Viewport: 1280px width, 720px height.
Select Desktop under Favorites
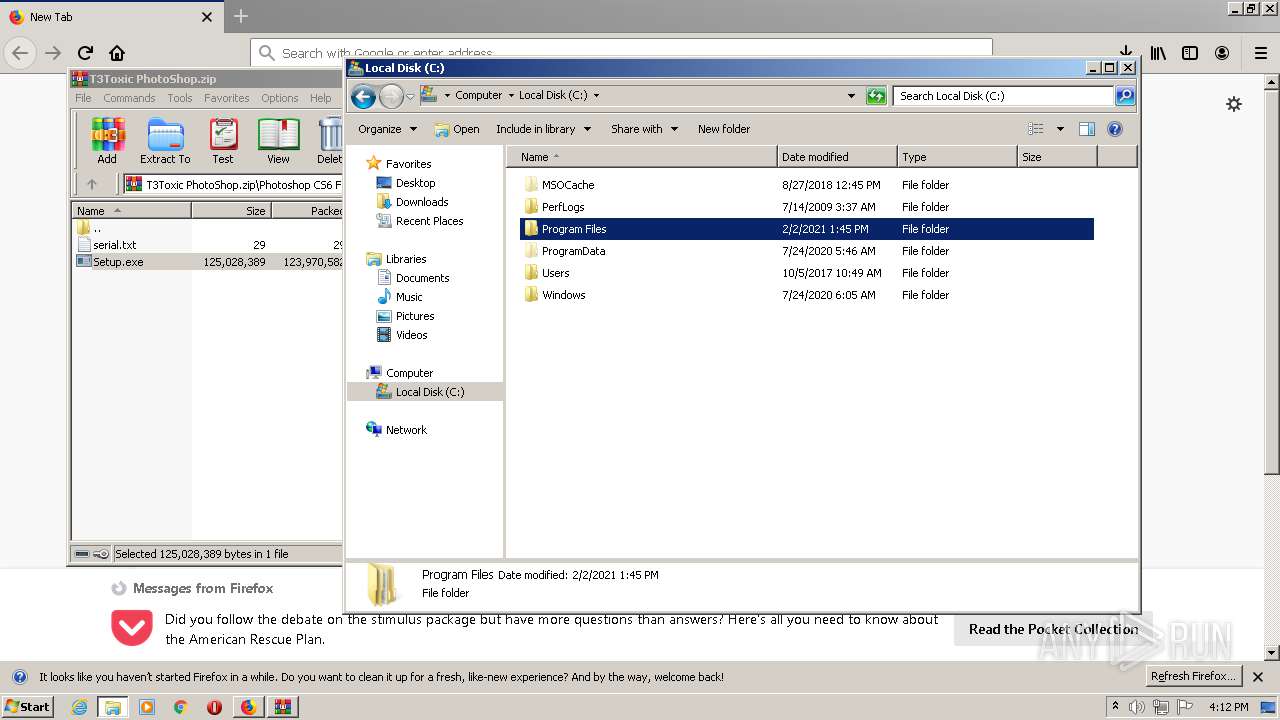coord(415,183)
